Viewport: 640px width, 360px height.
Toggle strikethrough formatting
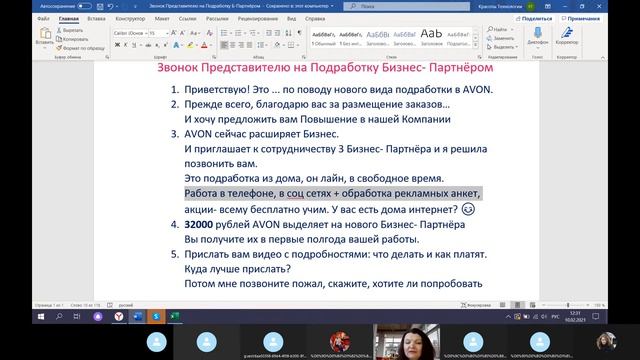point(148,45)
